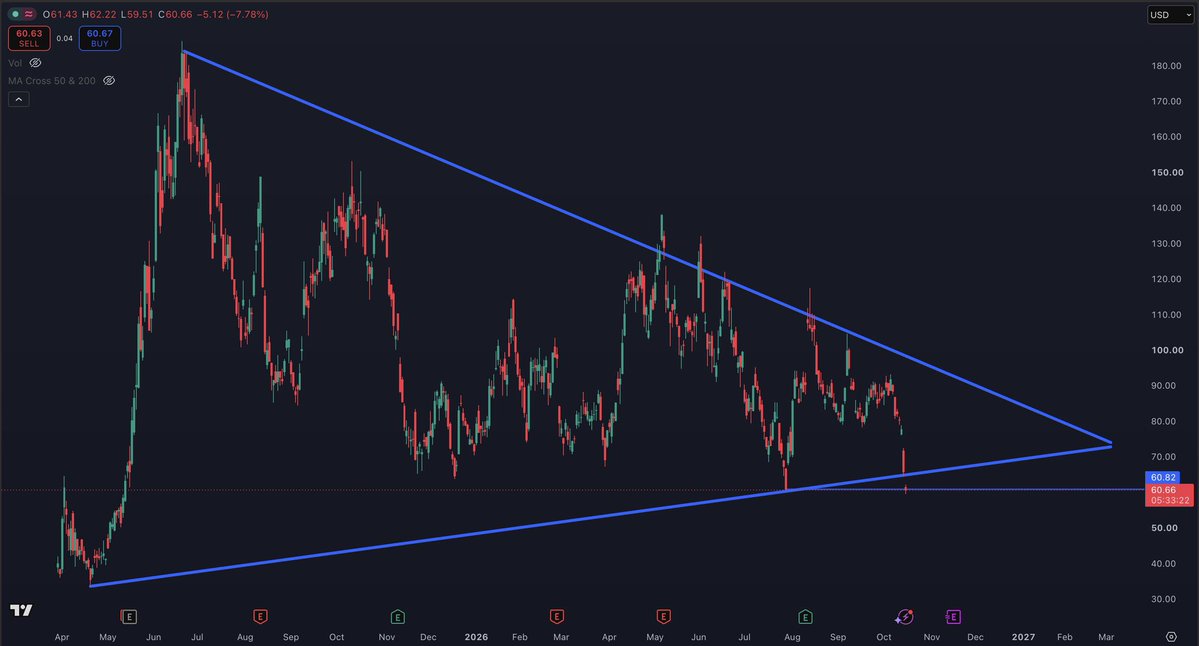Click the 150.00 price axis label
The height and width of the screenshot is (646, 1199).
1167,172
